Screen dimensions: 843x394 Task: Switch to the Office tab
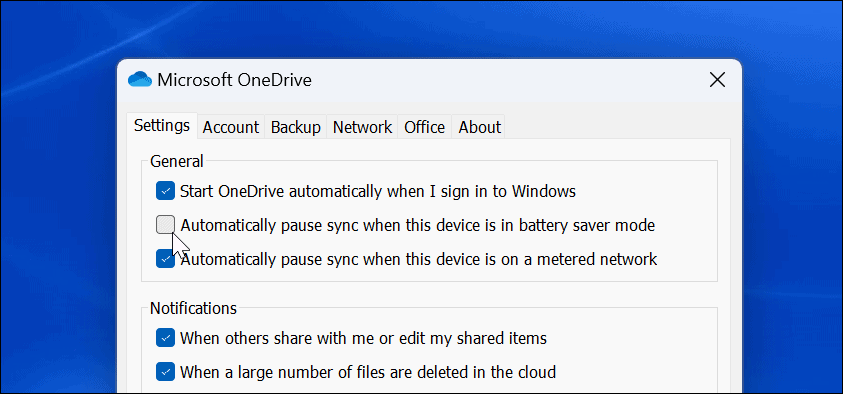pos(425,127)
